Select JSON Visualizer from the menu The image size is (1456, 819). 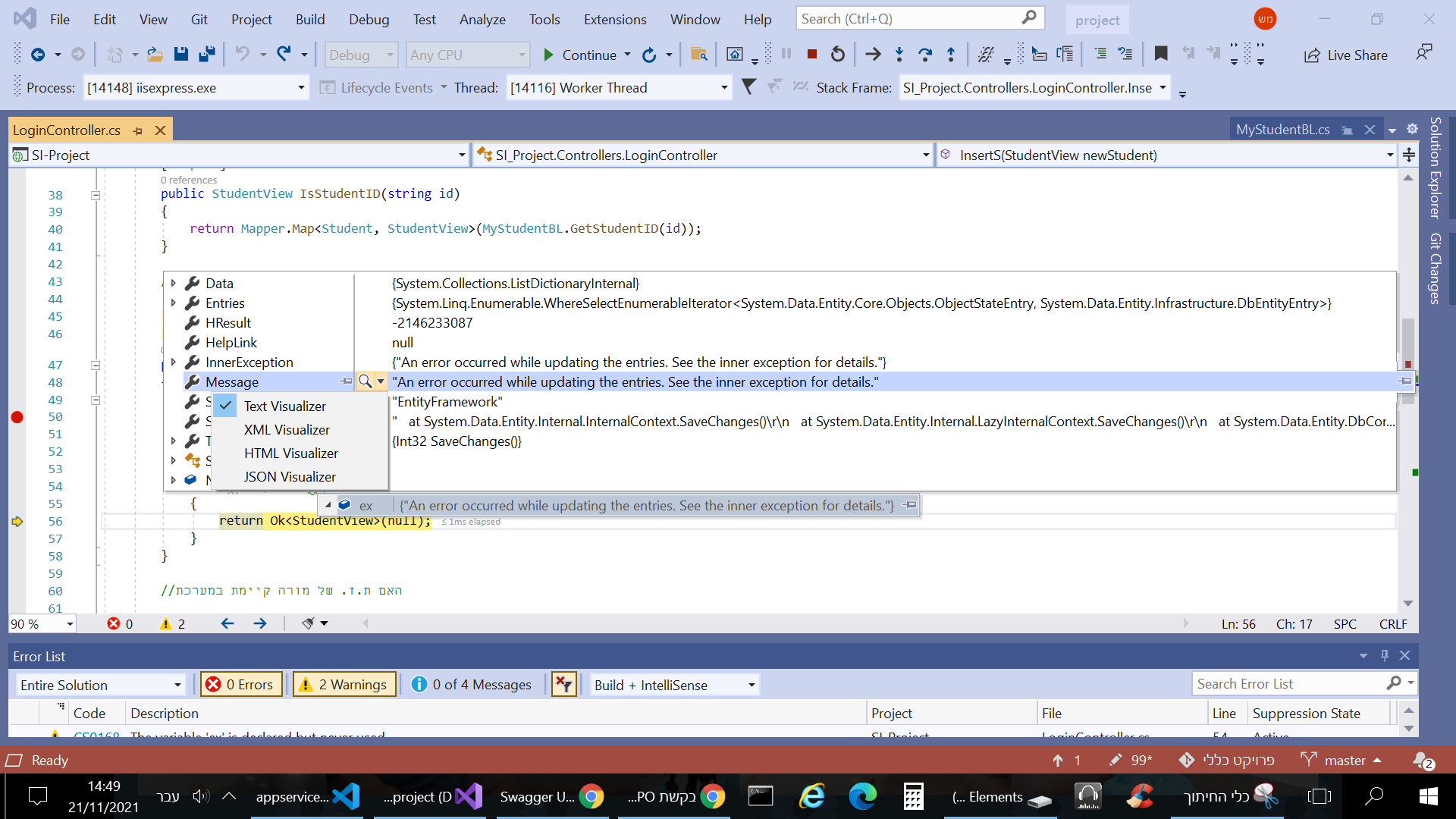[290, 477]
